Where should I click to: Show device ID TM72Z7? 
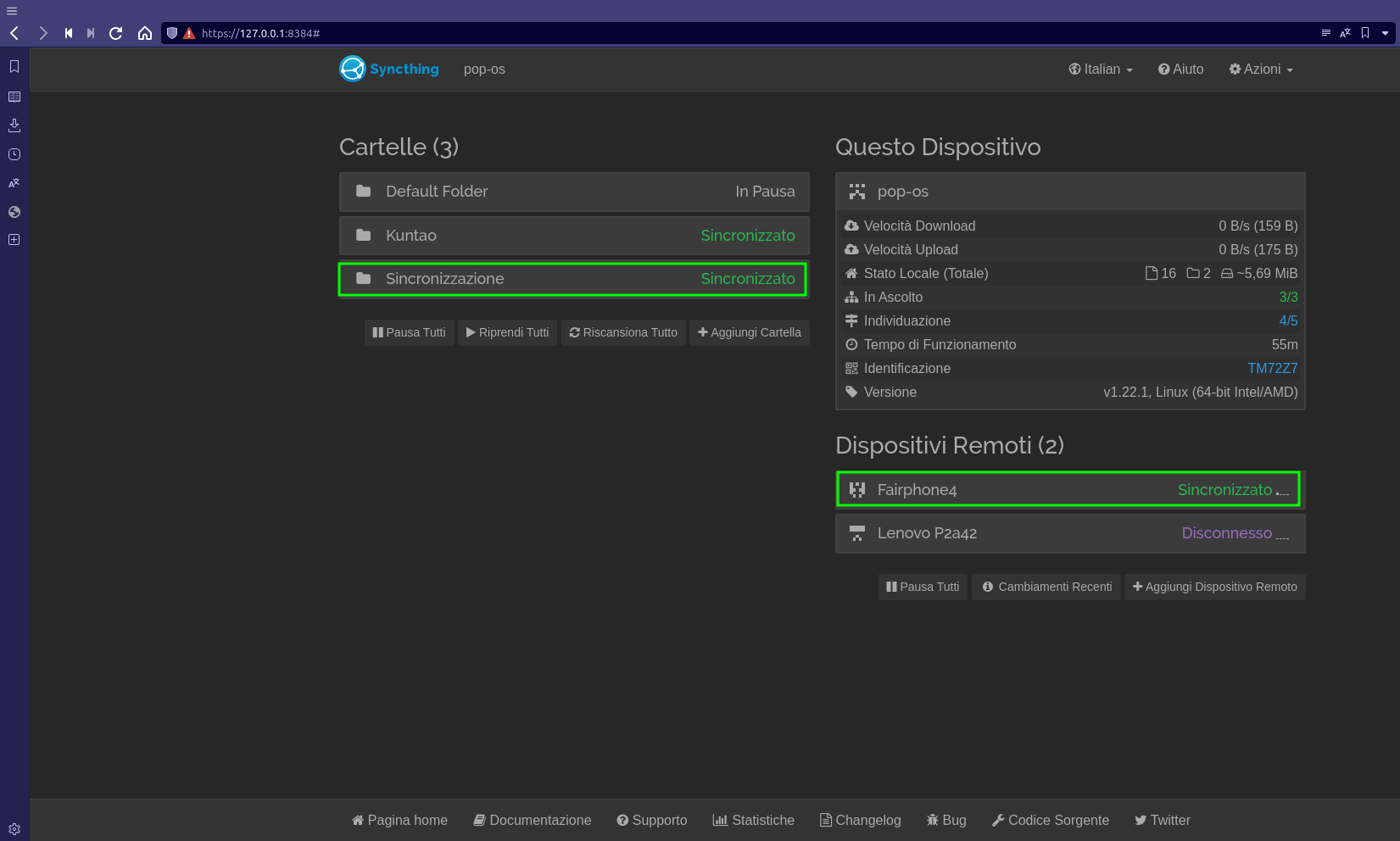point(1272,368)
